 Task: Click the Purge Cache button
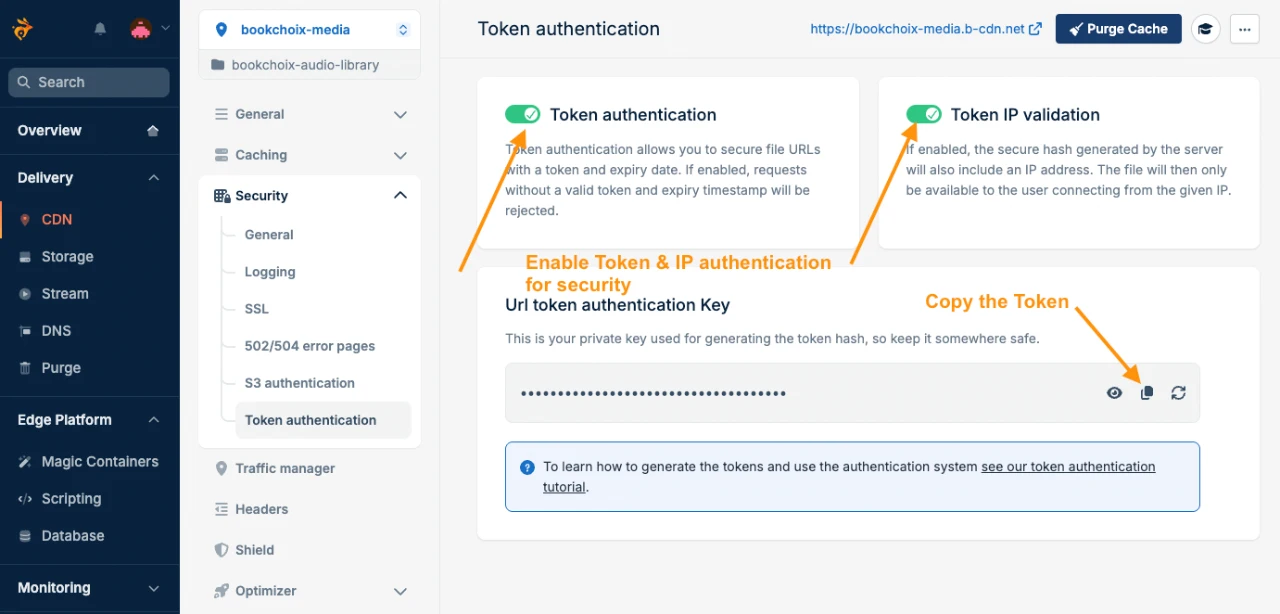pos(1118,28)
